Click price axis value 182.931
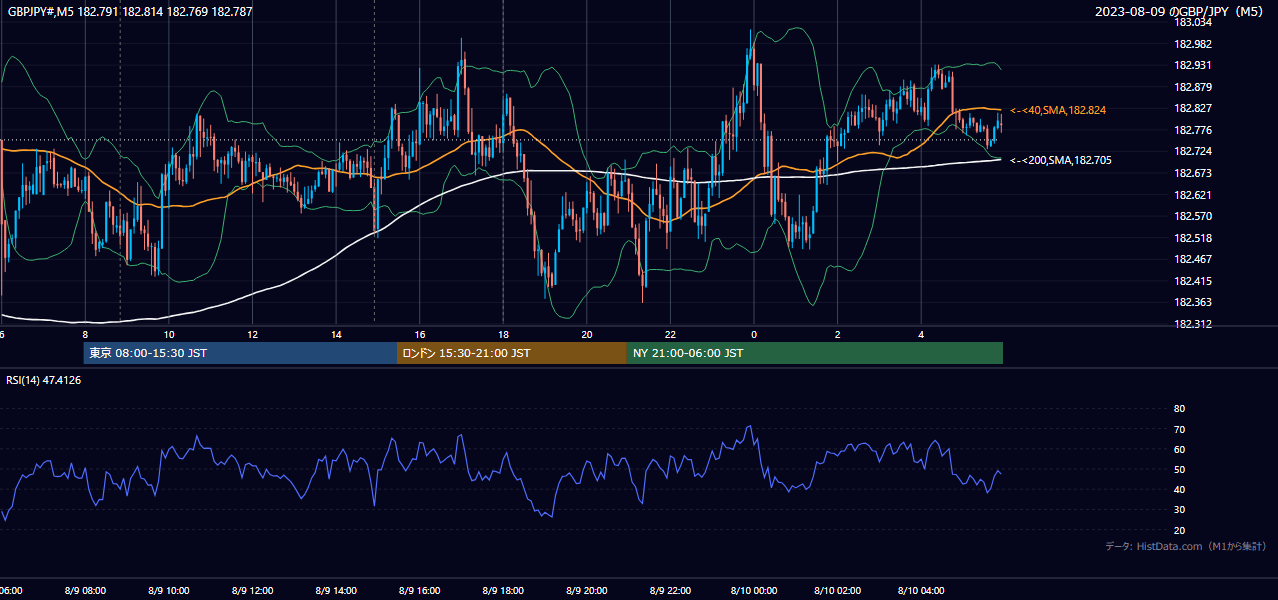Screen dimensions: 1278x600 (x=1194, y=65)
